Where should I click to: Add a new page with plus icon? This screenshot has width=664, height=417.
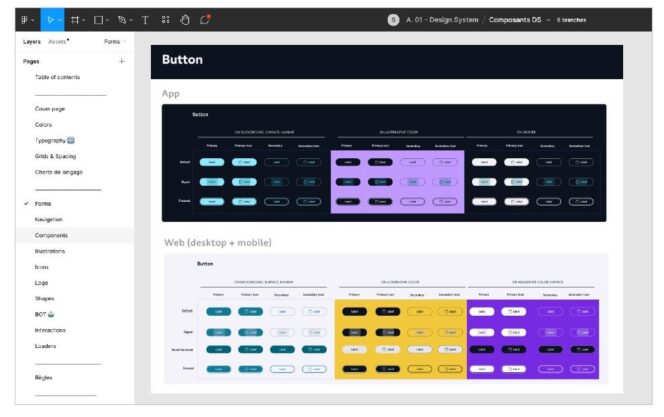pos(122,61)
